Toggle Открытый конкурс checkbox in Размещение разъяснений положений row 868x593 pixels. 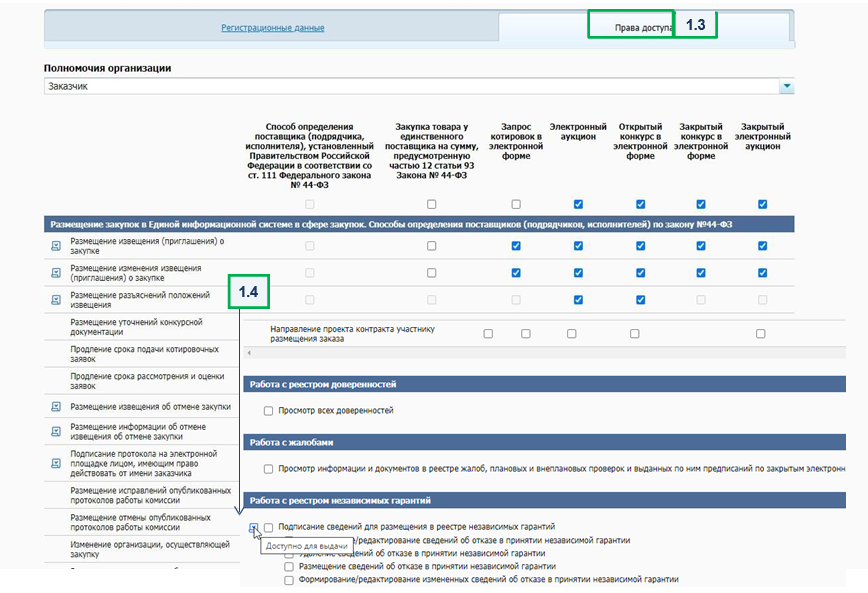640,300
